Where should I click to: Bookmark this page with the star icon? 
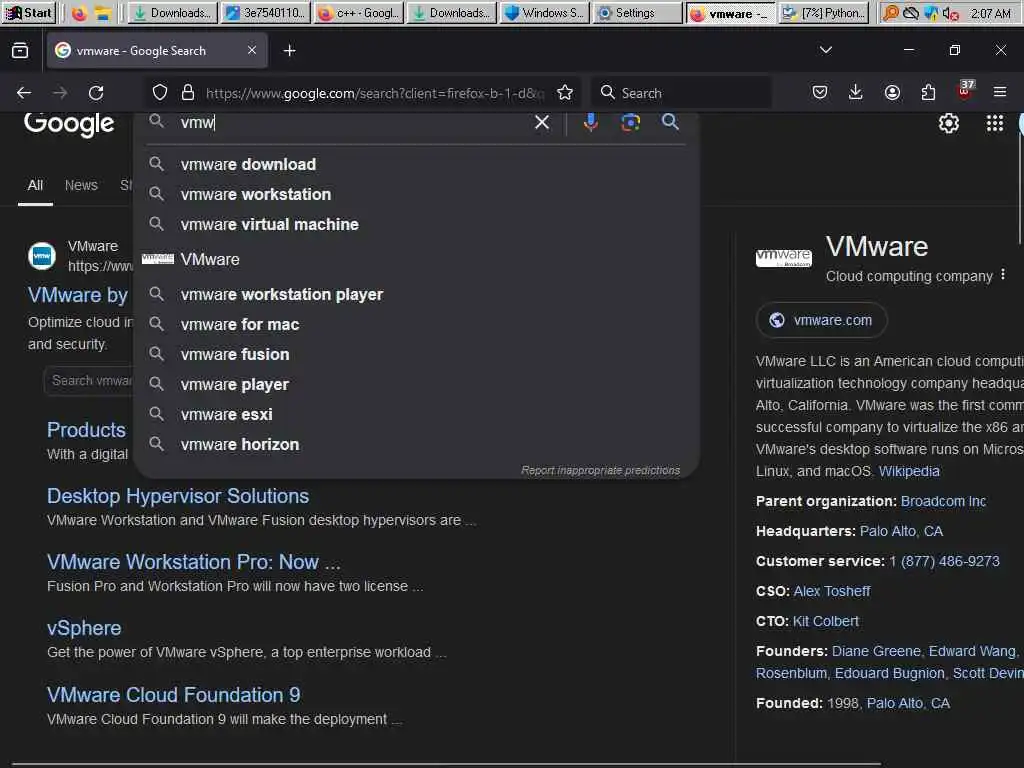(566, 93)
